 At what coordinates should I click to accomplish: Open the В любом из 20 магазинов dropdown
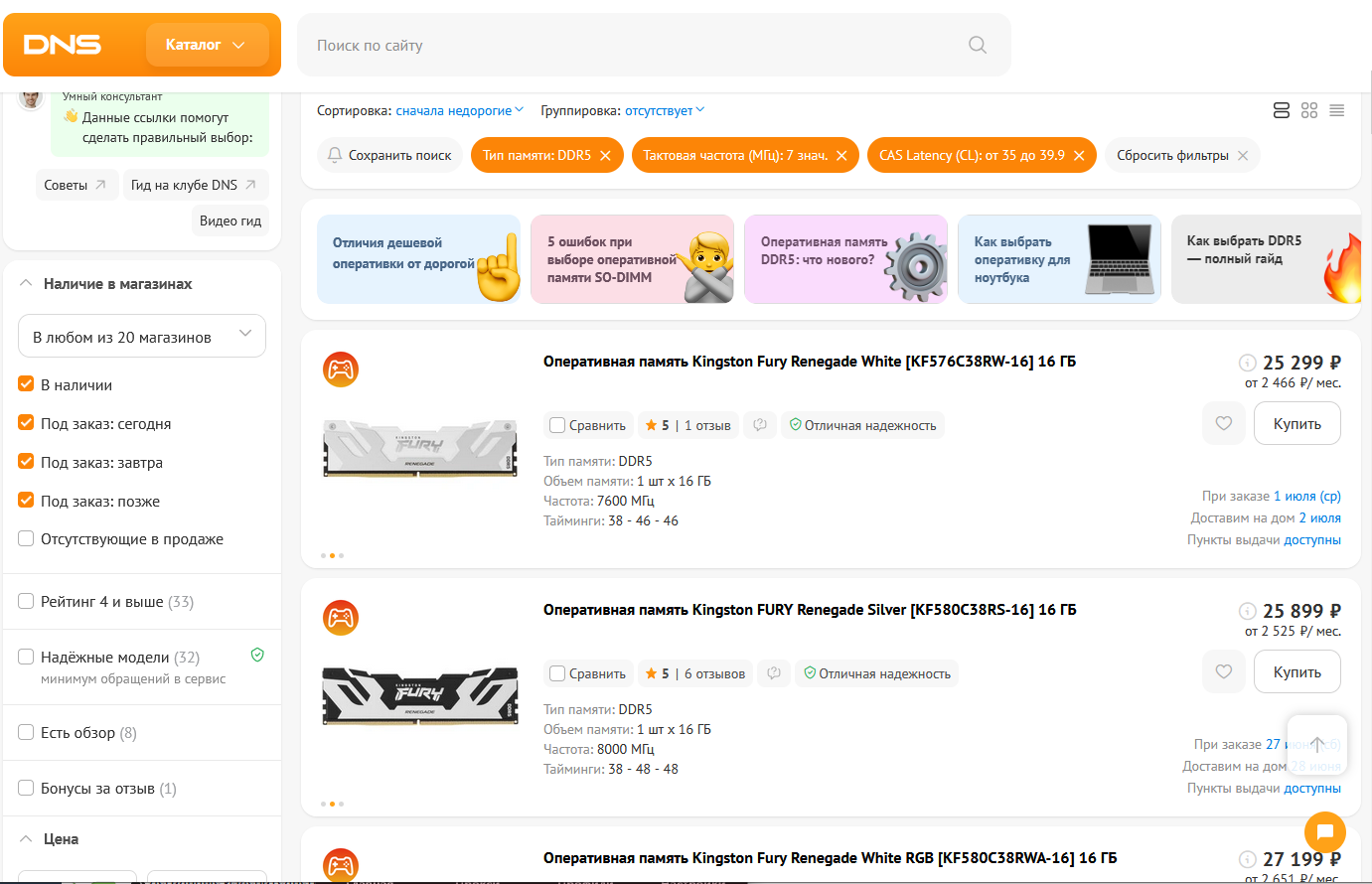coord(142,336)
